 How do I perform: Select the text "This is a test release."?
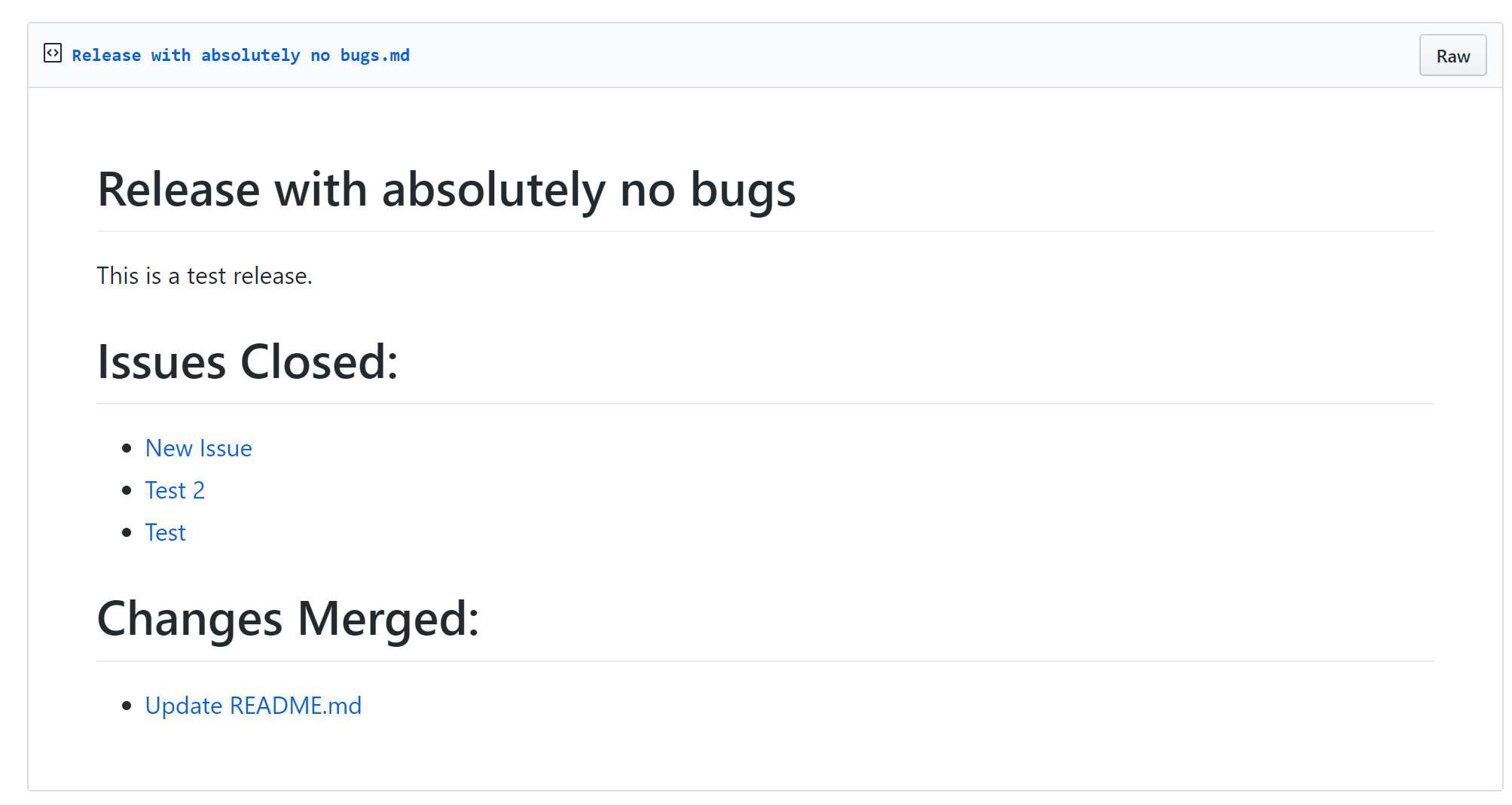pos(205,276)
